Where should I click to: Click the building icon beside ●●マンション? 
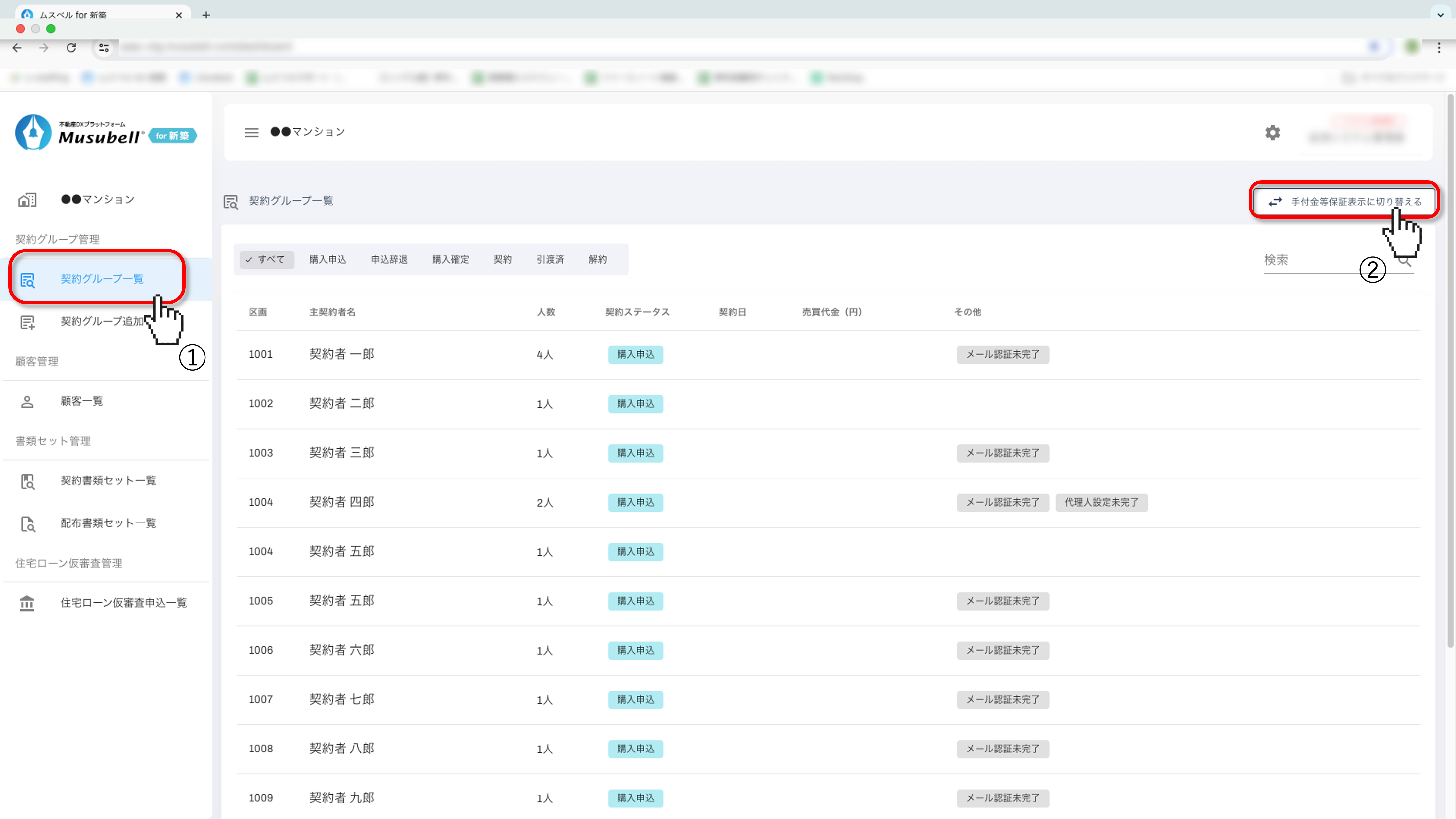pyautogui.click(x=27, y=200)
